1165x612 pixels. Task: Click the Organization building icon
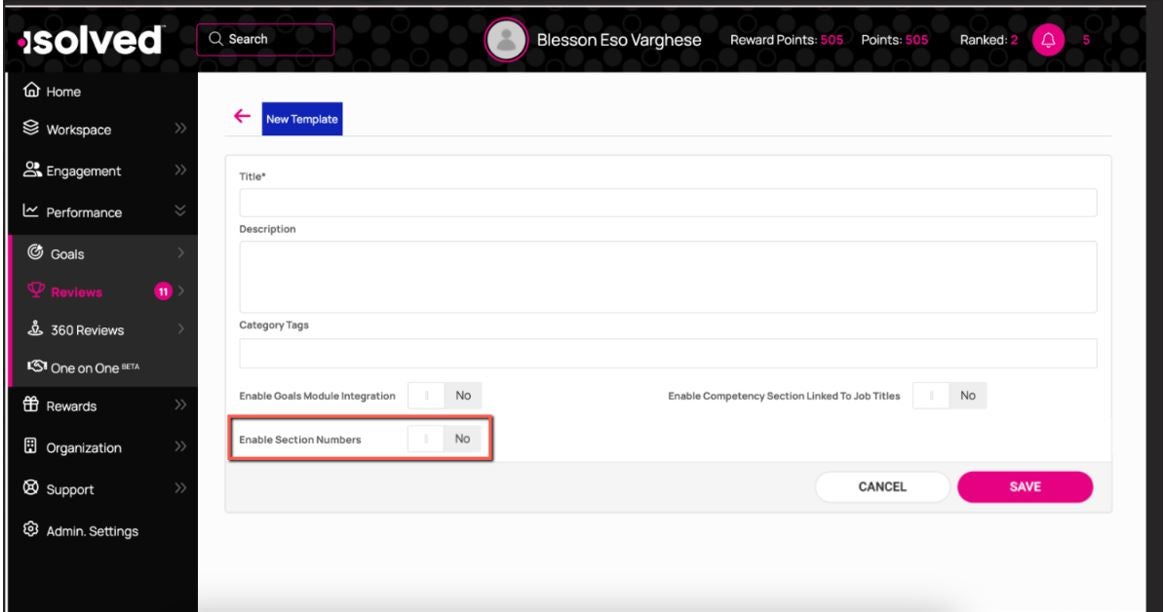point(30,446)
